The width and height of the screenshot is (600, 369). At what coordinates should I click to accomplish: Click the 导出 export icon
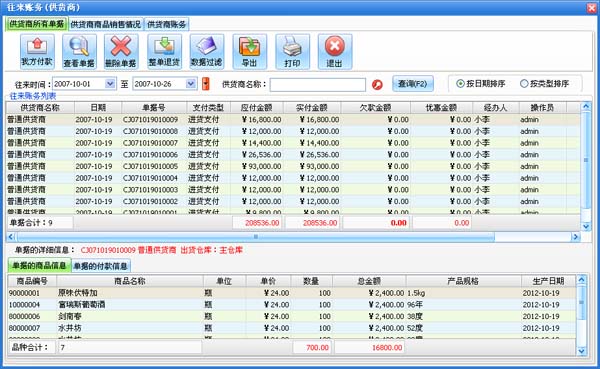(249, 51)
